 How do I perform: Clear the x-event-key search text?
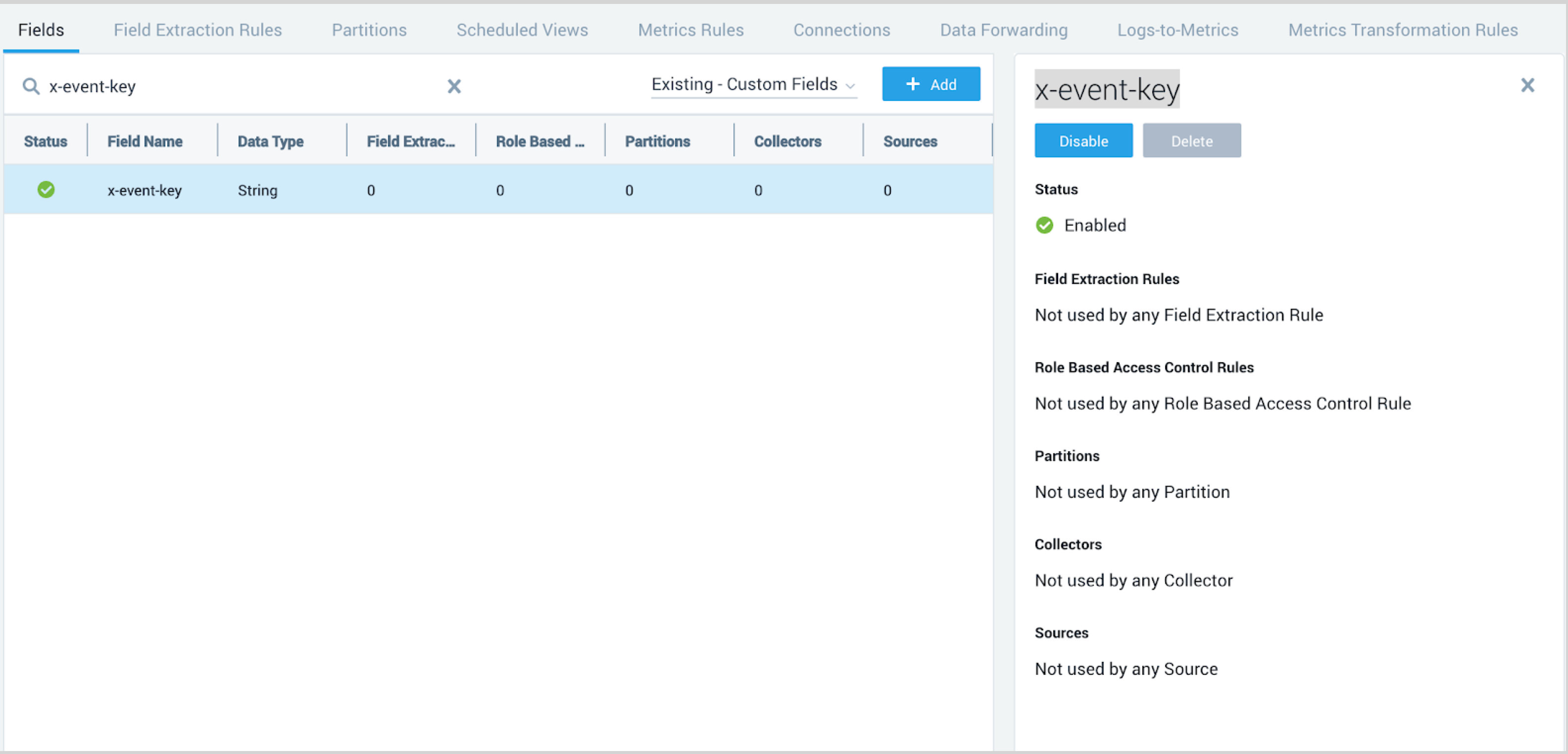454,87
